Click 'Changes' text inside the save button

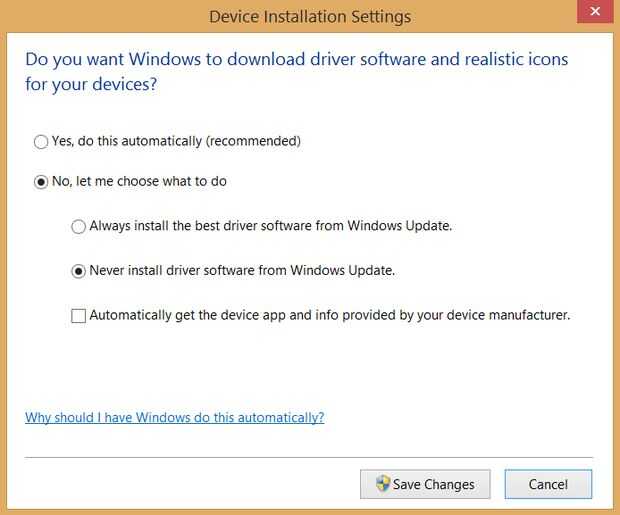(x=450, y=484)
